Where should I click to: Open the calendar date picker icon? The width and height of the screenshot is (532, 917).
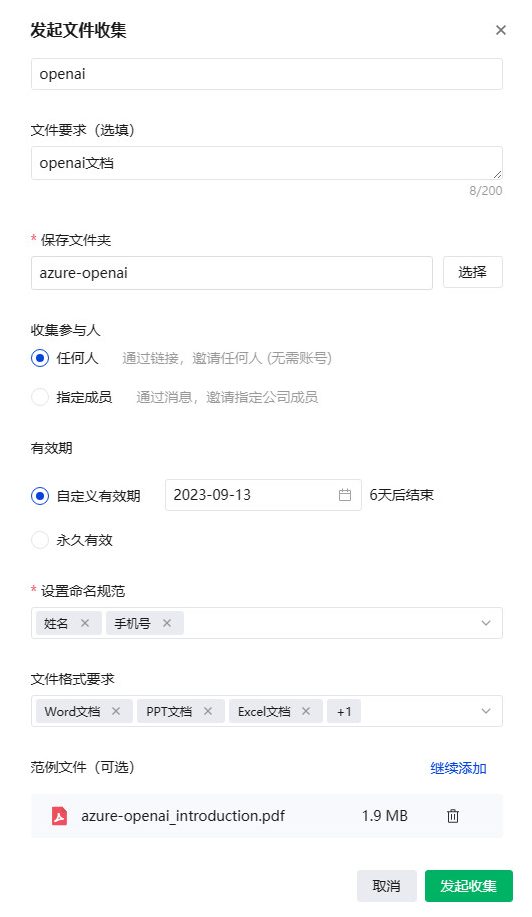(x=345, y=495)
